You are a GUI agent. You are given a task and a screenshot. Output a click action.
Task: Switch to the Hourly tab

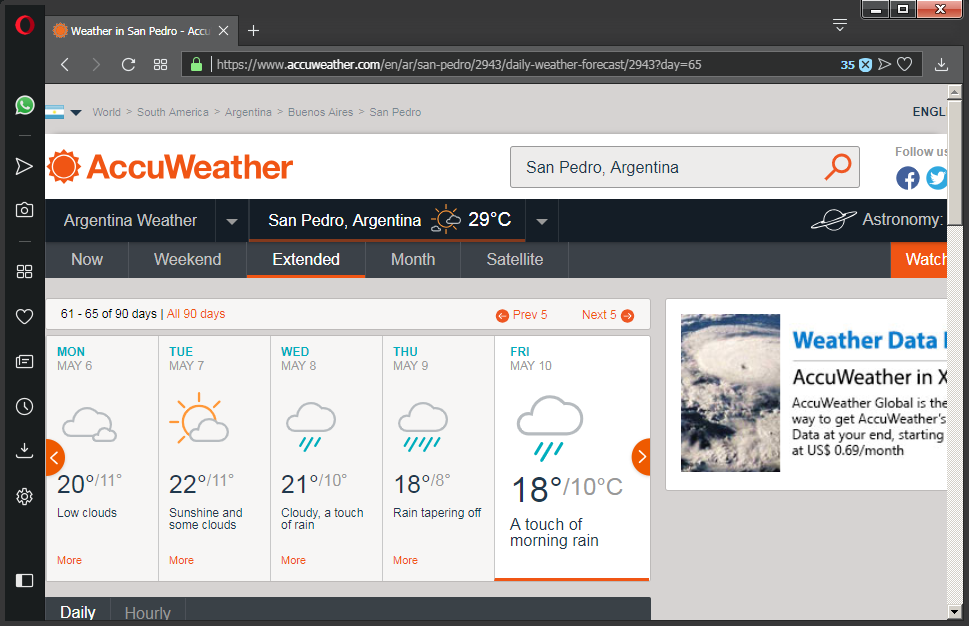click(148, 612)
